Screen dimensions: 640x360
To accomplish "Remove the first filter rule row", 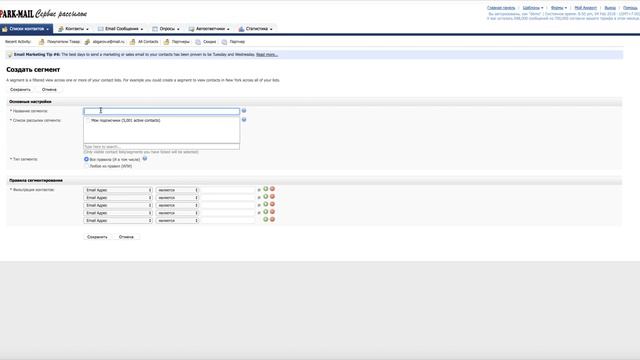I will tap(272, 189).
